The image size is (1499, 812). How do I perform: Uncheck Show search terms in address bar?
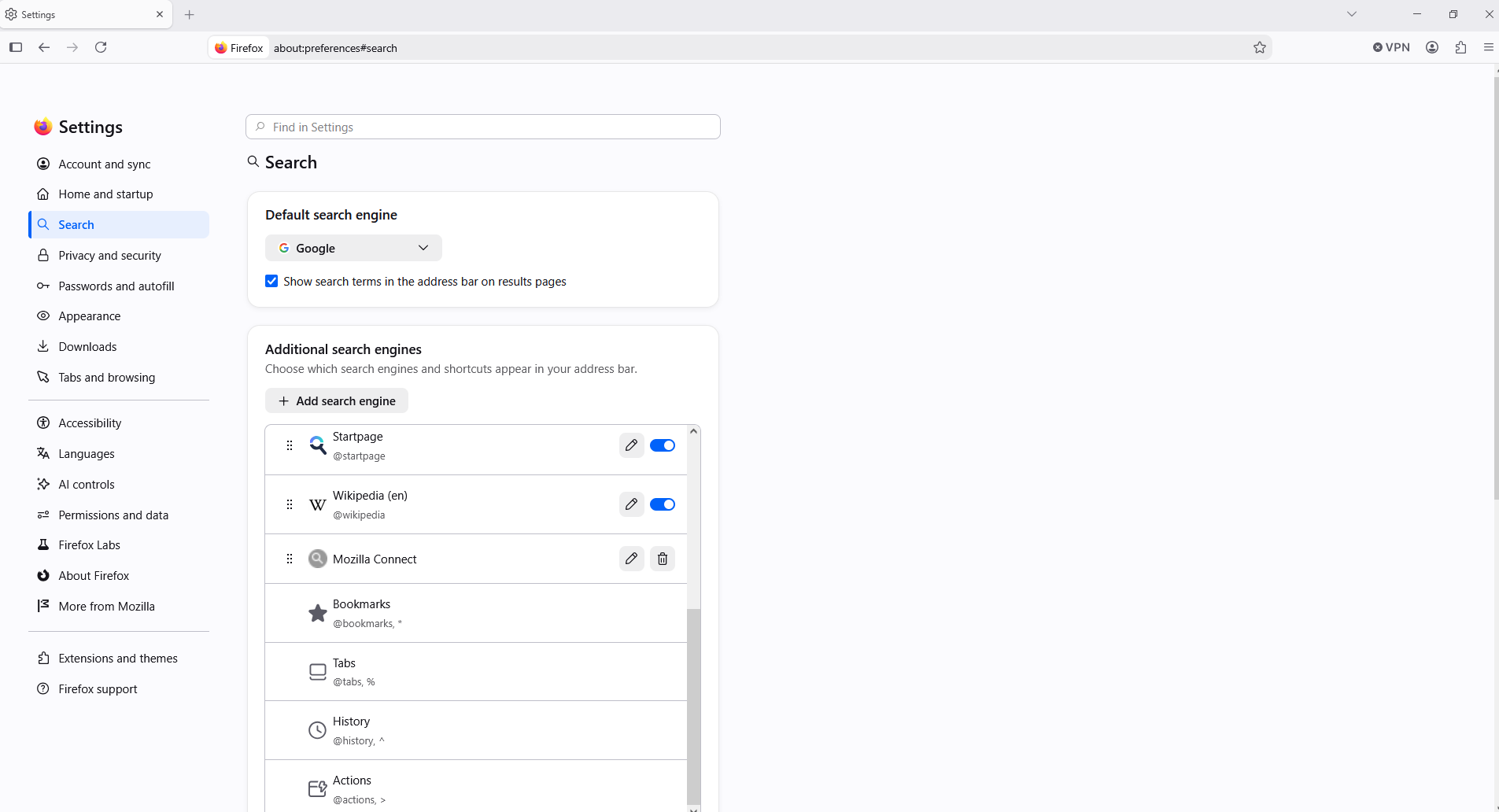pyautogui.click(x=271, y=281)
